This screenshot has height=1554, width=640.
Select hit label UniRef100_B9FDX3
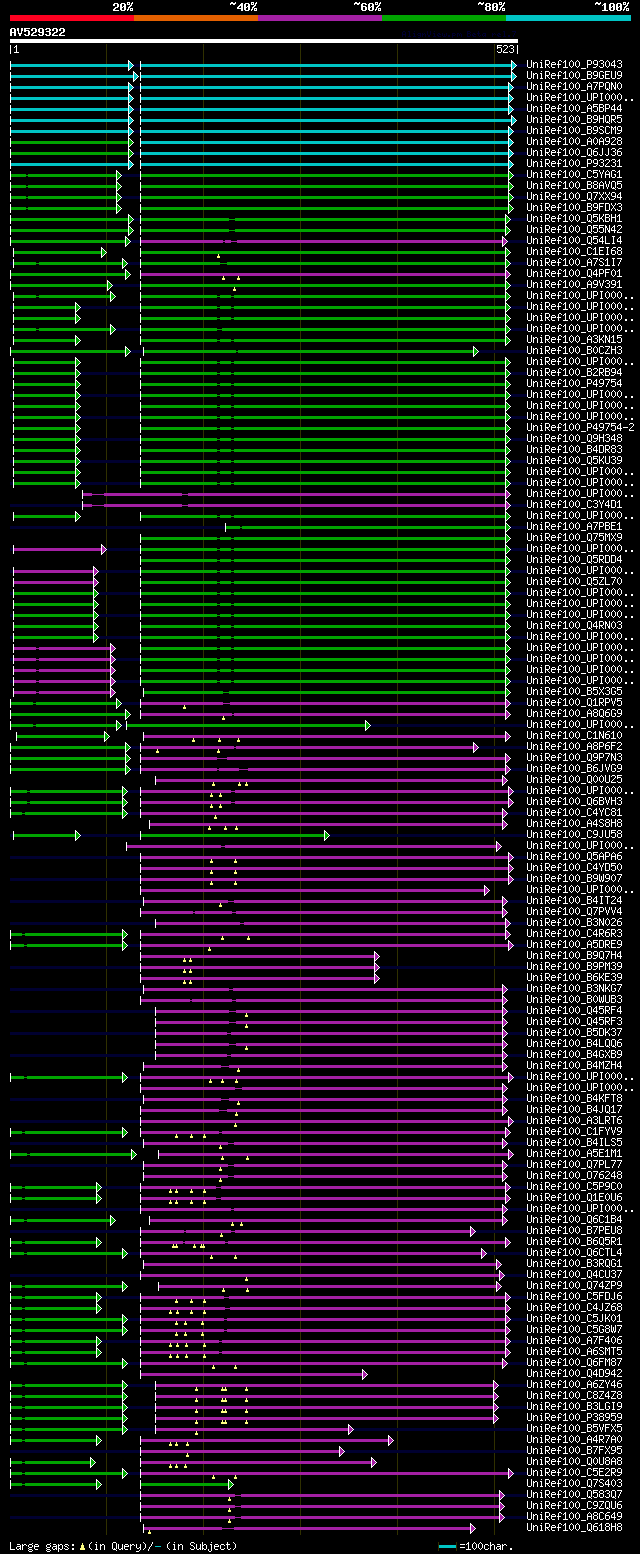pyautogui.click(x=574, y=207)
